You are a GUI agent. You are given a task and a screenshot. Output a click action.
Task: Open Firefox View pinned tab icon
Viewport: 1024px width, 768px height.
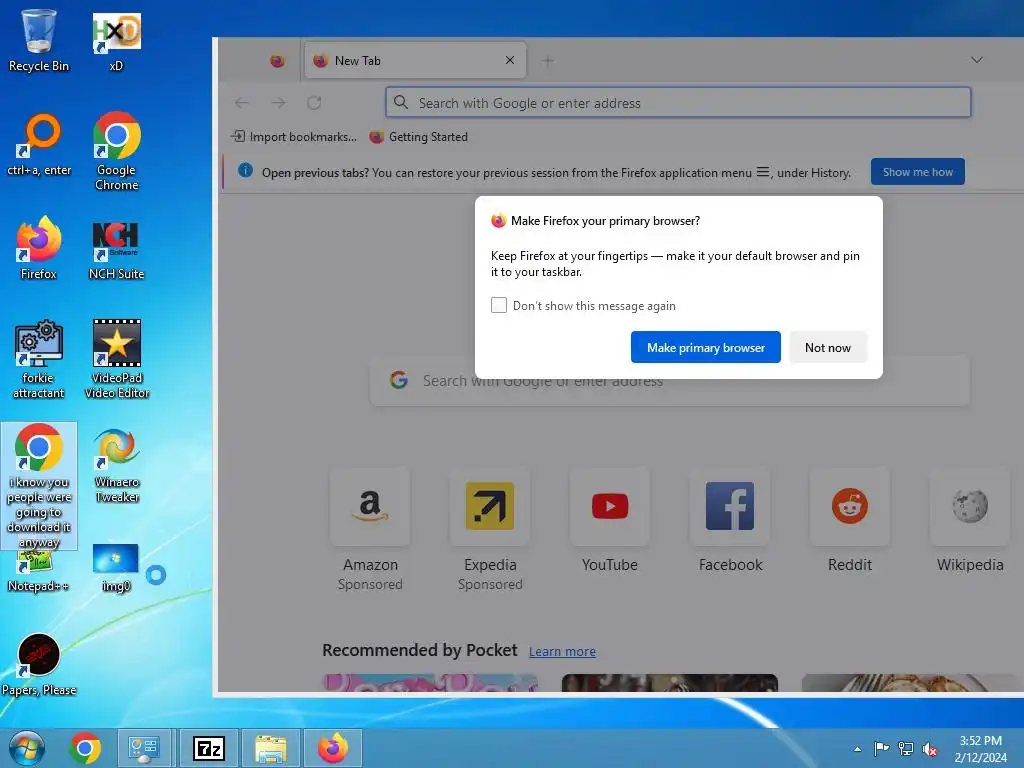click(277, 61)
